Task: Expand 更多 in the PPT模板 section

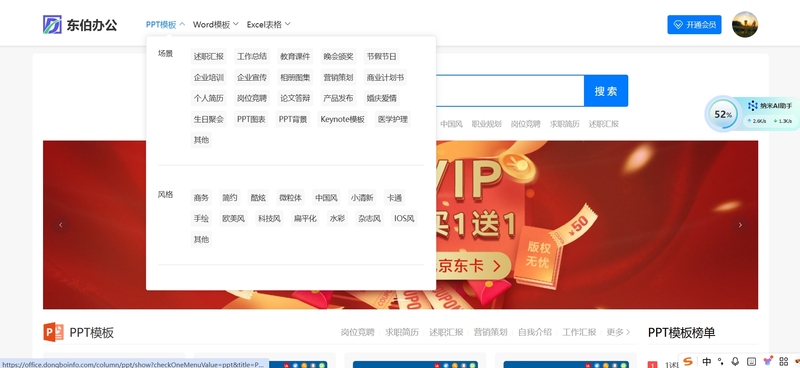Action: (x=618, y=332)
